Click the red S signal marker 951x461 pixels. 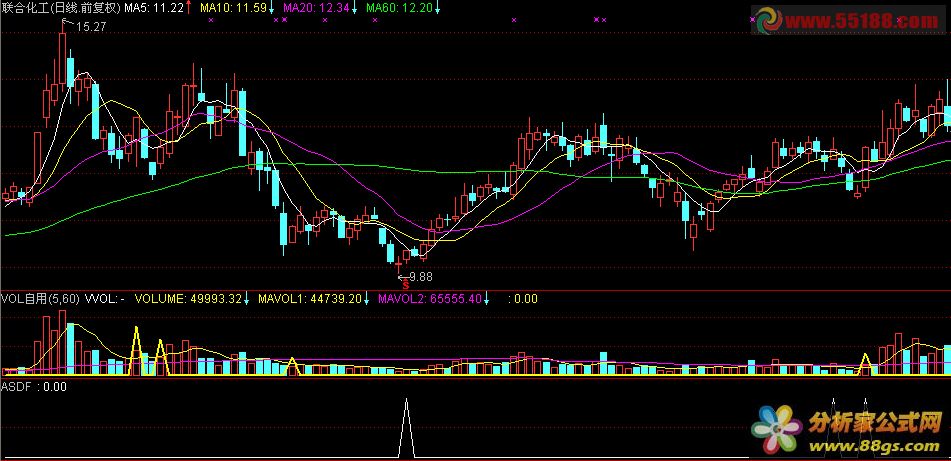tap(405, 283)
